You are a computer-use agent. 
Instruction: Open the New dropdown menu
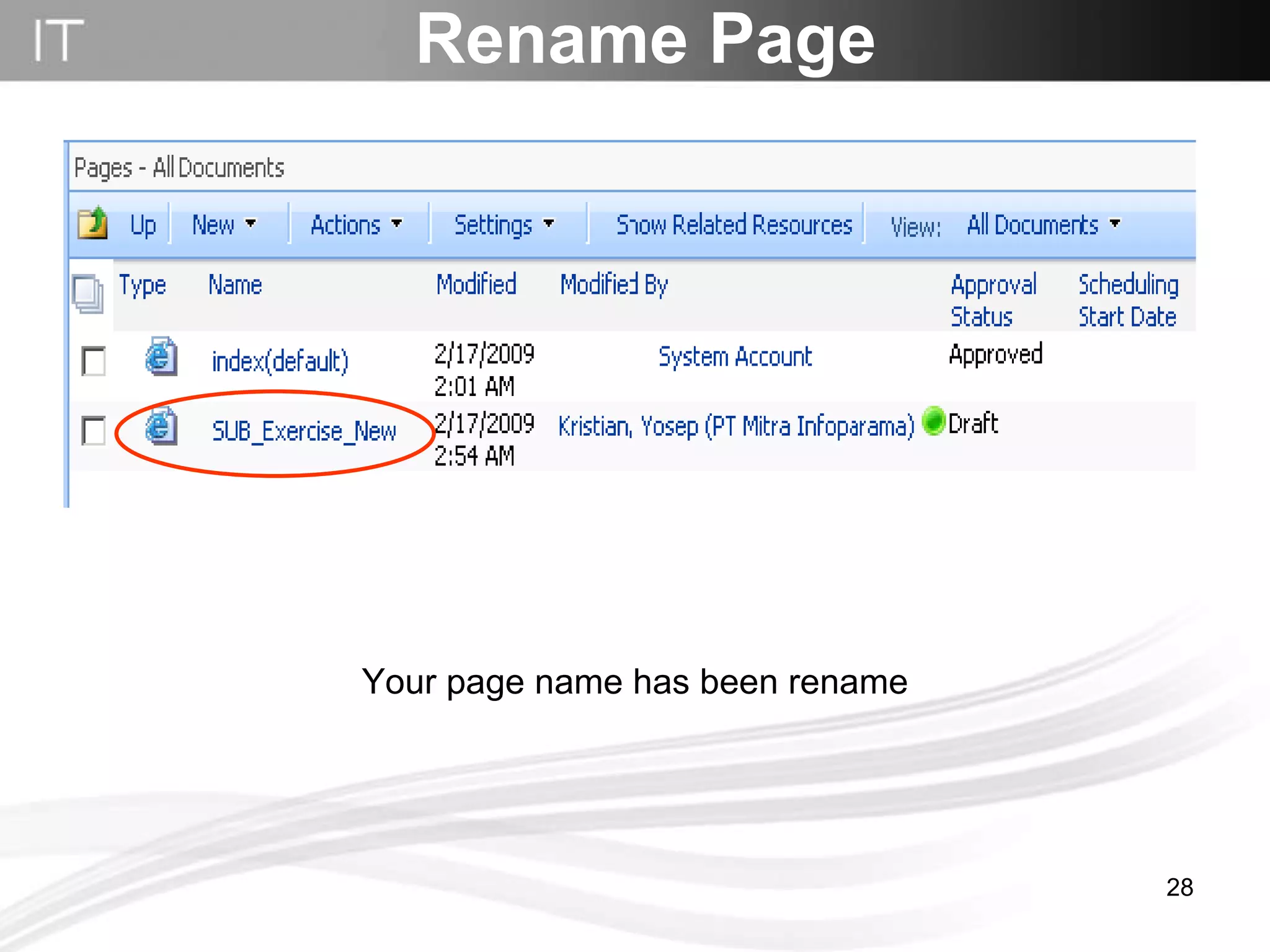coord(224,224)
